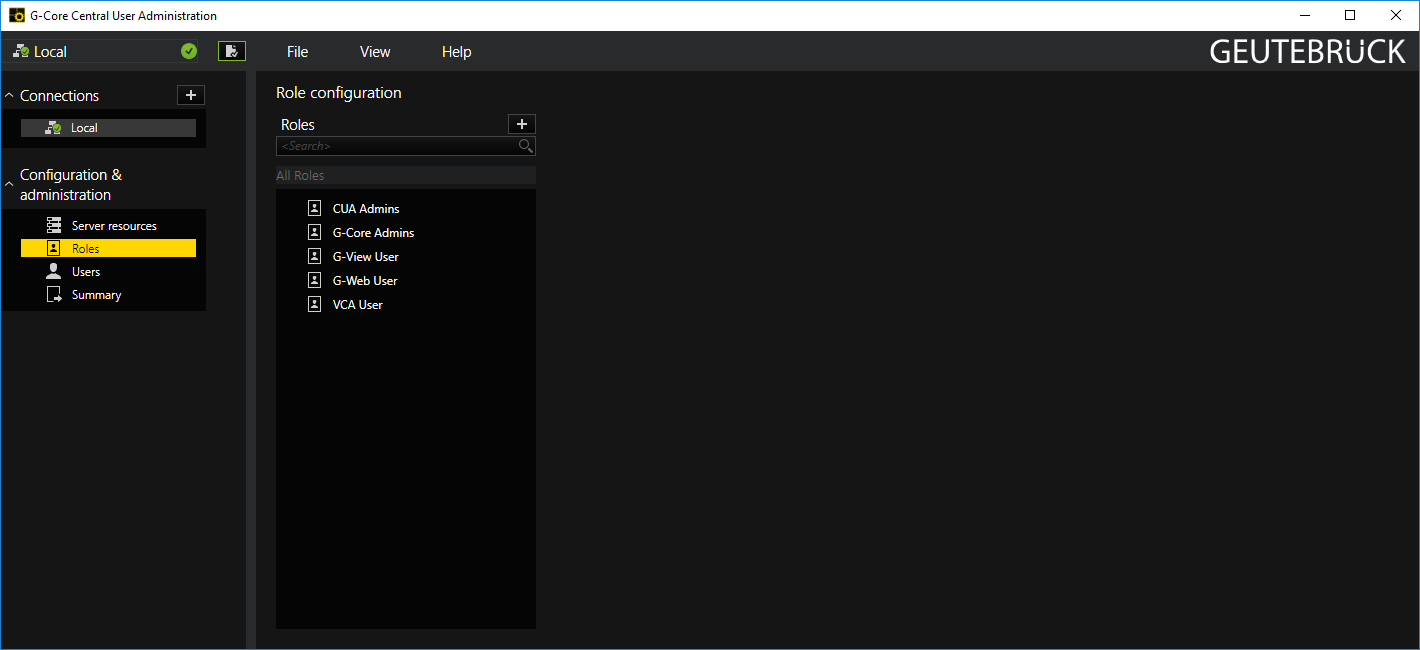The width and height of the screenshot is (1420, 650).
Task: Click the search magnifier icon
Action: tap(526, 146)
